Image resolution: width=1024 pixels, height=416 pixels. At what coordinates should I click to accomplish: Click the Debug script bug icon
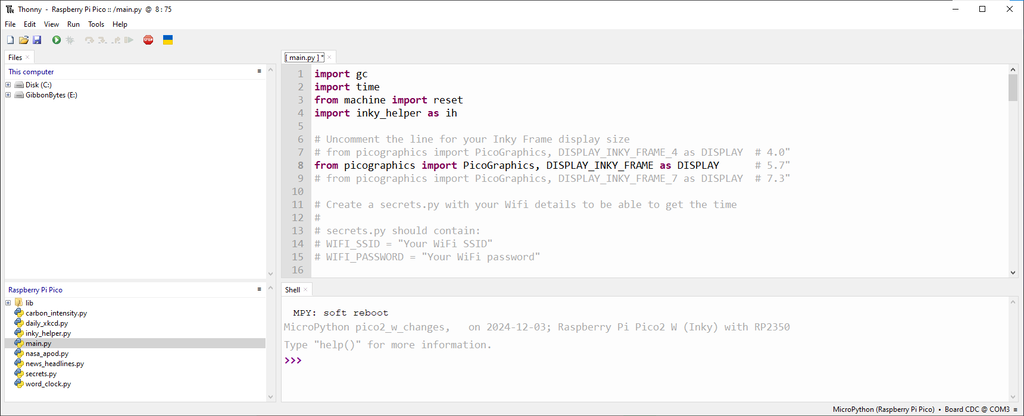click(x=70, y=40)
